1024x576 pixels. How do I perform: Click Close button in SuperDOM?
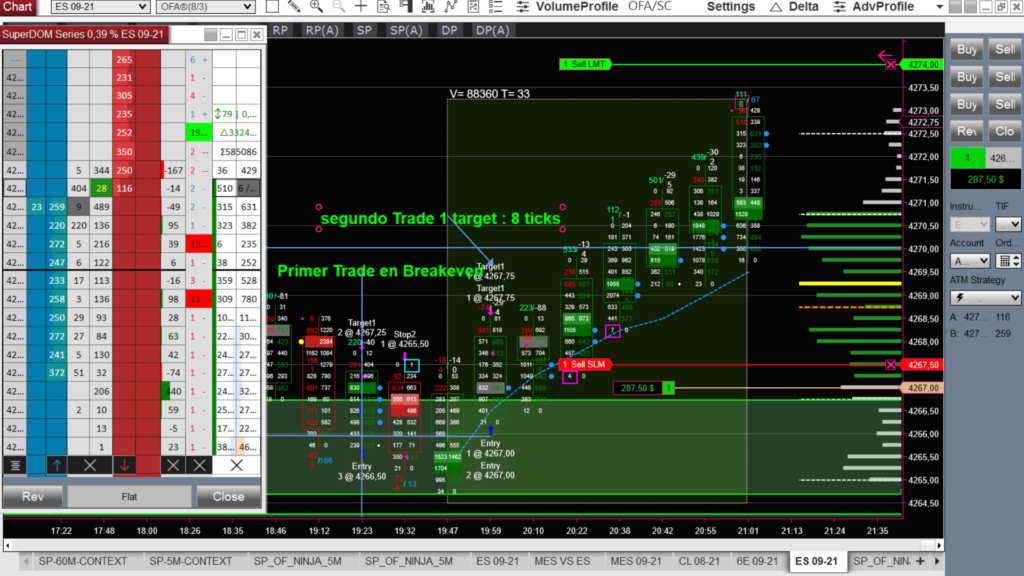tap(229, 496)
